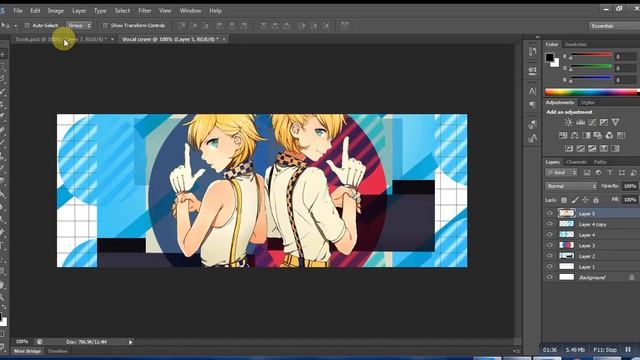Pause the screen recording
The width and height of the screenshot is (640, 360).
(x=628, y=350)
